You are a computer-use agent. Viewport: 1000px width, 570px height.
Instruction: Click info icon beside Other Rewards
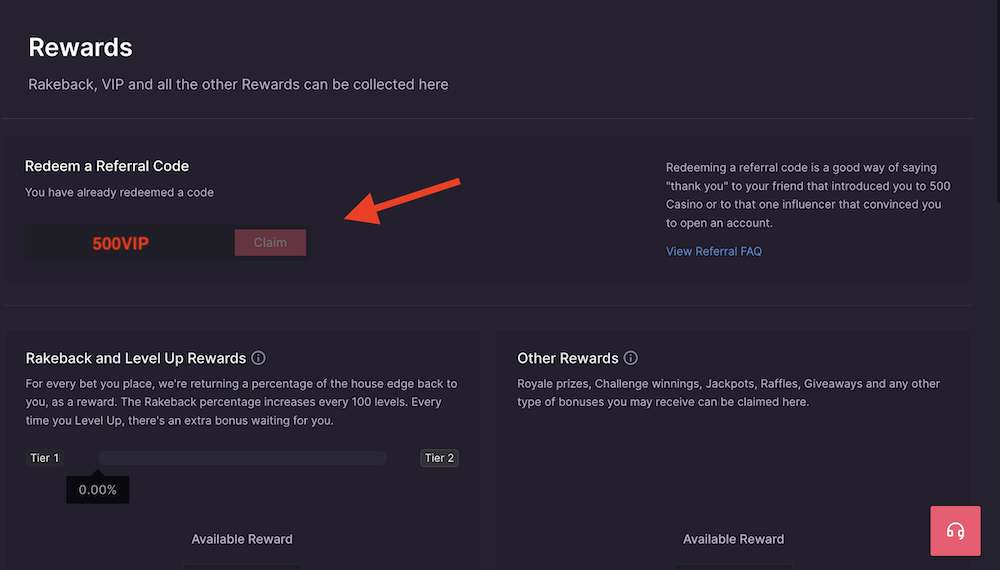[631, 358]
